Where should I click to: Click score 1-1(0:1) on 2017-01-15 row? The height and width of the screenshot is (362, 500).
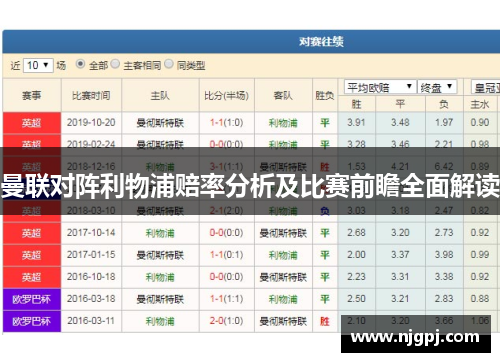(x=227, y=255)
